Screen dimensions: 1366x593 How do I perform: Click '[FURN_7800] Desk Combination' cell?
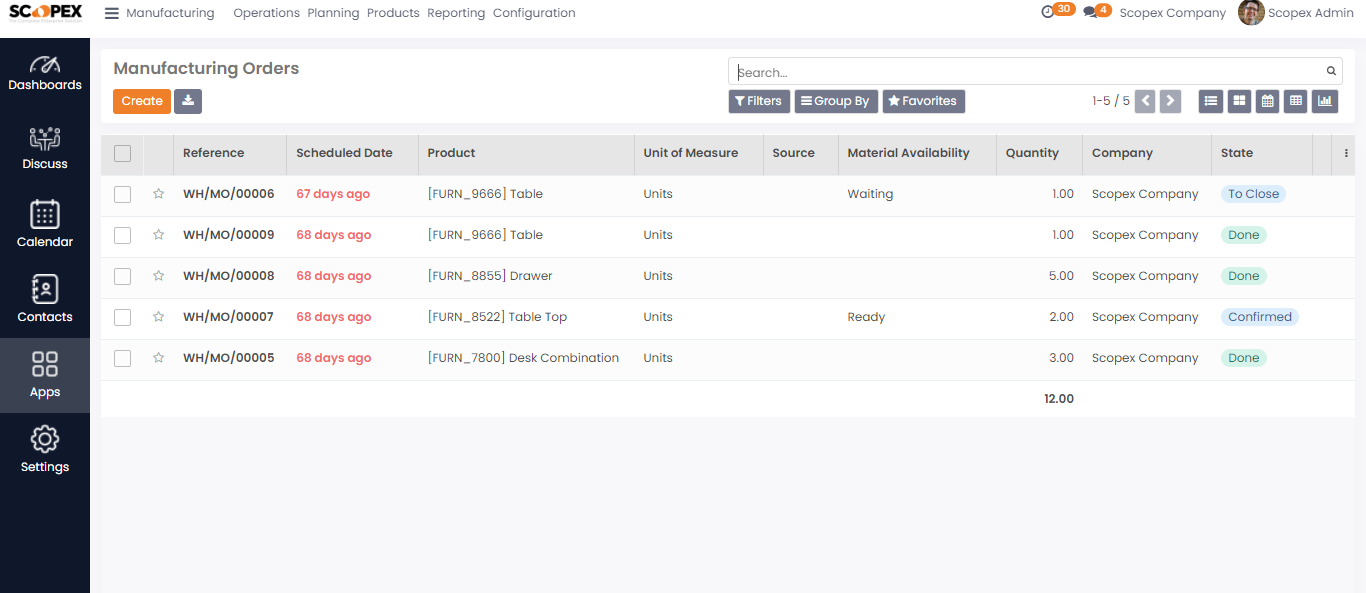[x=523, y=358]
